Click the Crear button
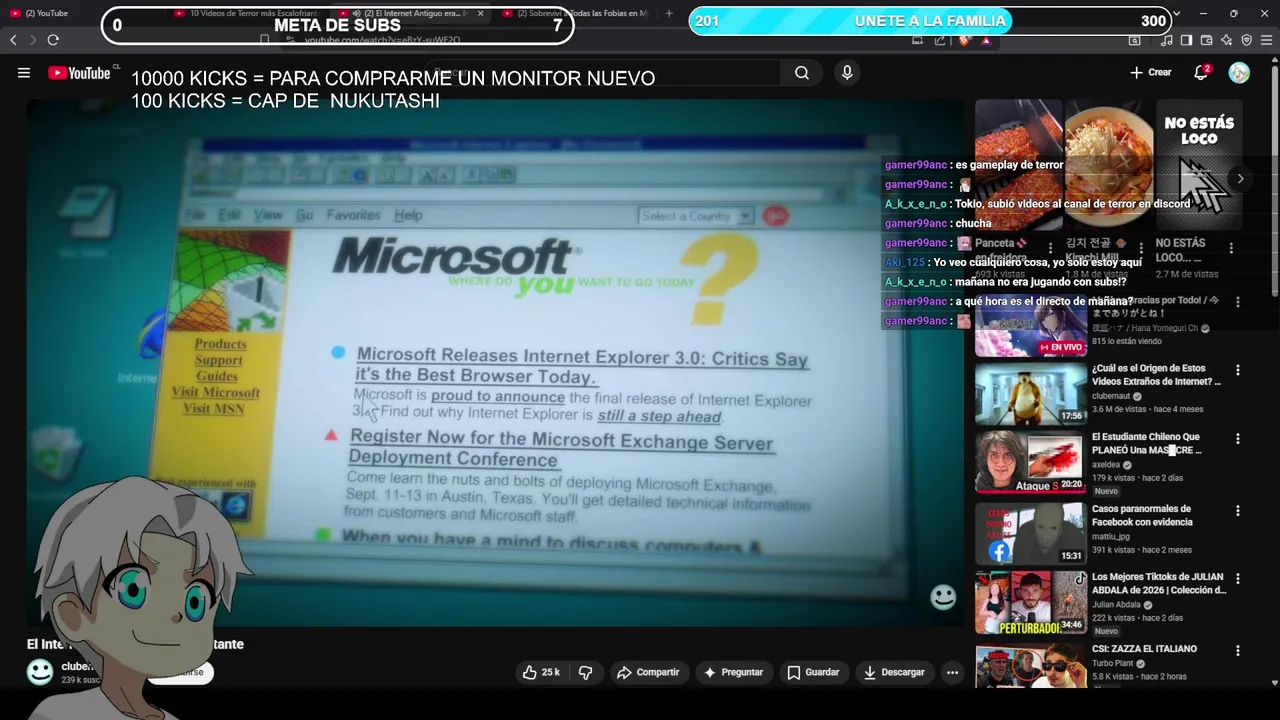1280x720 pixels. coord(1151,73)
